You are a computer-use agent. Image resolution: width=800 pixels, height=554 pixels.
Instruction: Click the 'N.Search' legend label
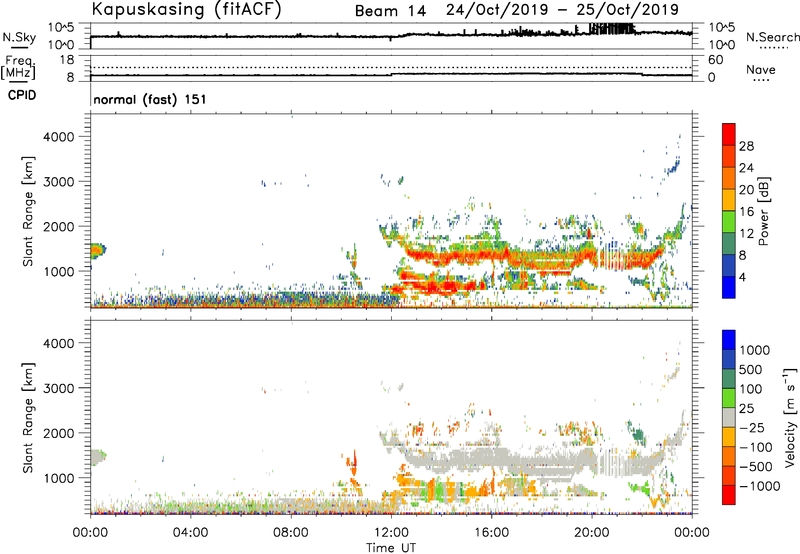pyautogui.click(x=772, y=37)
